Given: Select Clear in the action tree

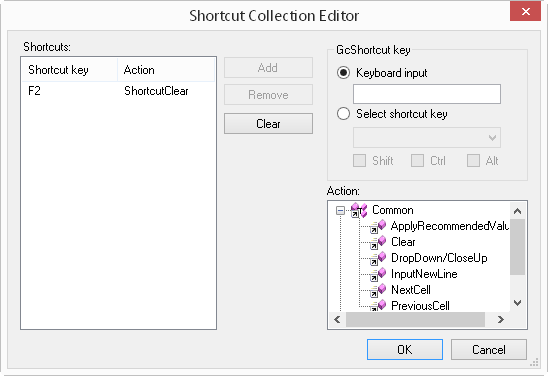Looking at the screenshot, I should [x=403, y=242].
